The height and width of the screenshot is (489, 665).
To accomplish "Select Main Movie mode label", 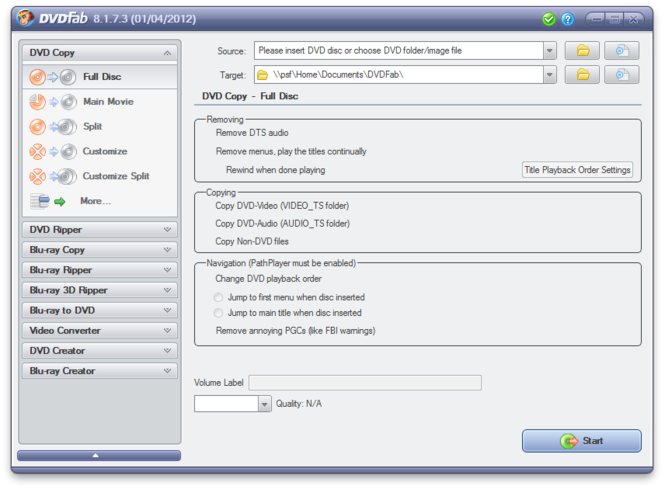I will pyautogui.click(x=108, y=102).
